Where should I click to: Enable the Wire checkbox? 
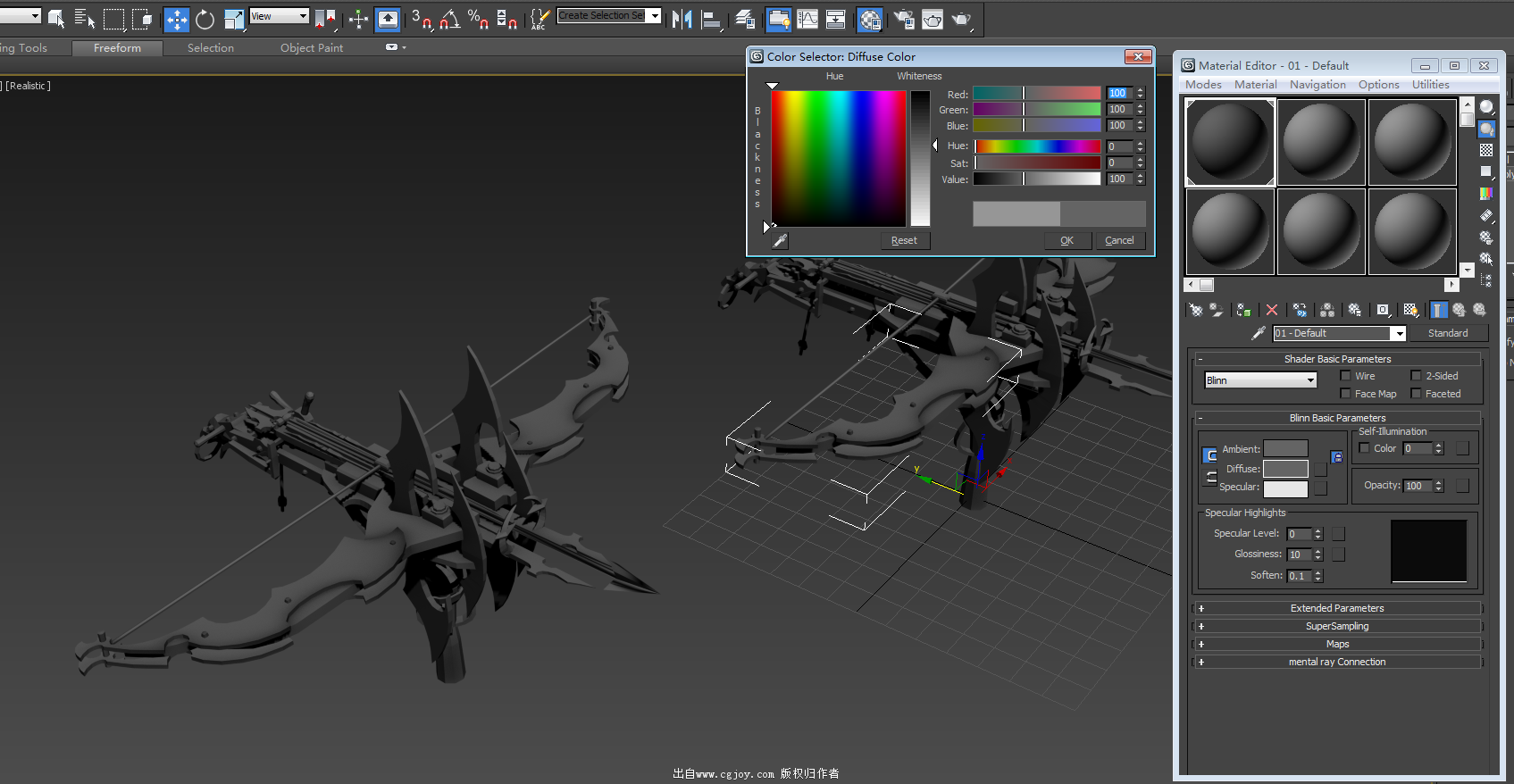1345,376
